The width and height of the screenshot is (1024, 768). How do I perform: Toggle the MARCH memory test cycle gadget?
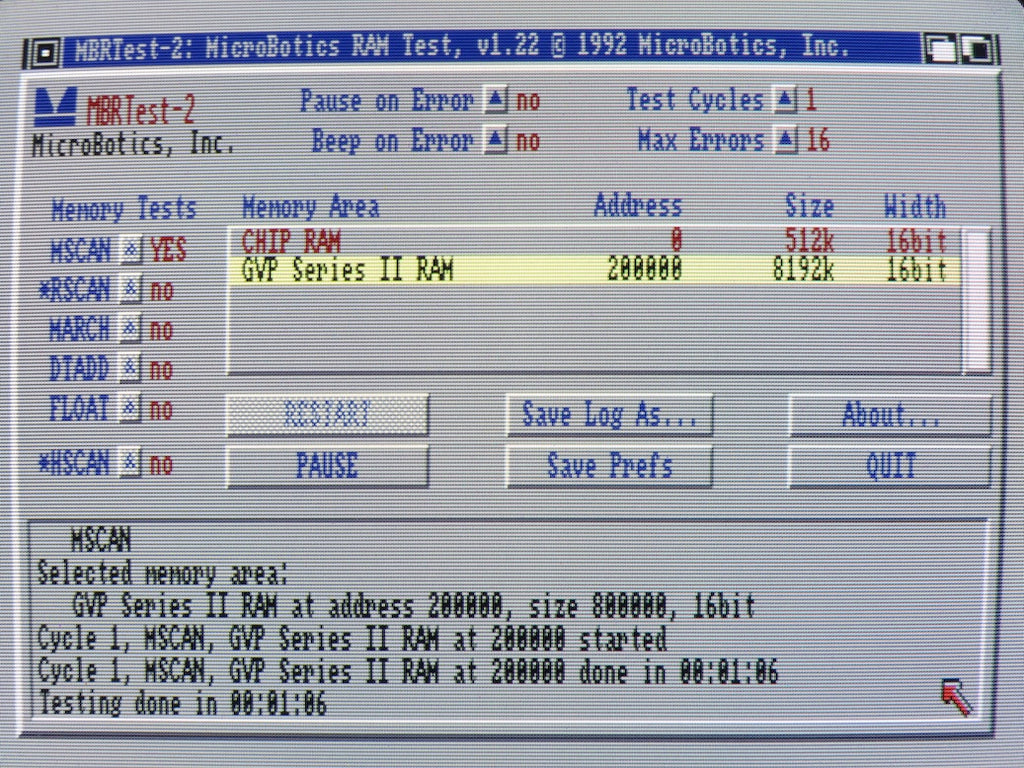pos(131,330)
